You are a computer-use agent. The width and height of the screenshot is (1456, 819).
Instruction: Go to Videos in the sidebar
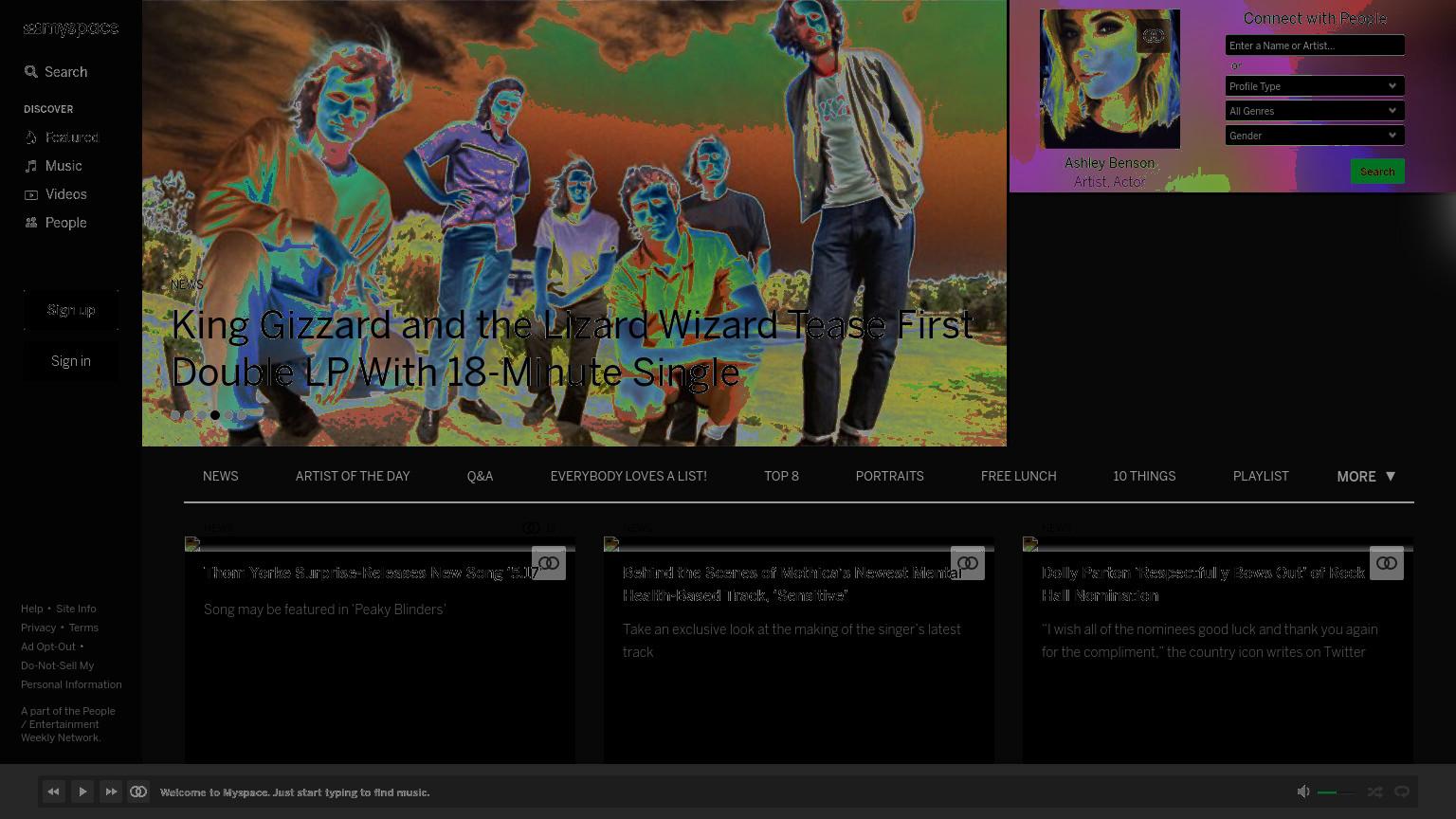56,194
